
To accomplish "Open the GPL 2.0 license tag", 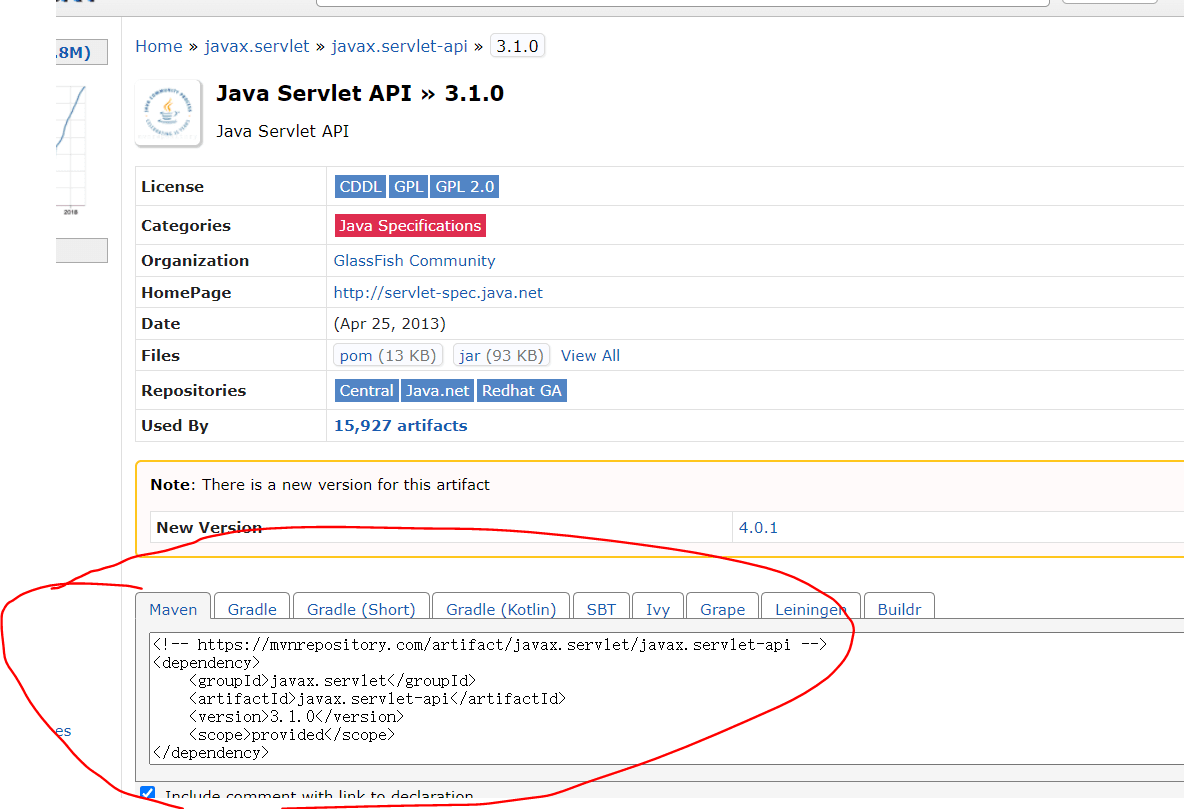I will 464,187.
